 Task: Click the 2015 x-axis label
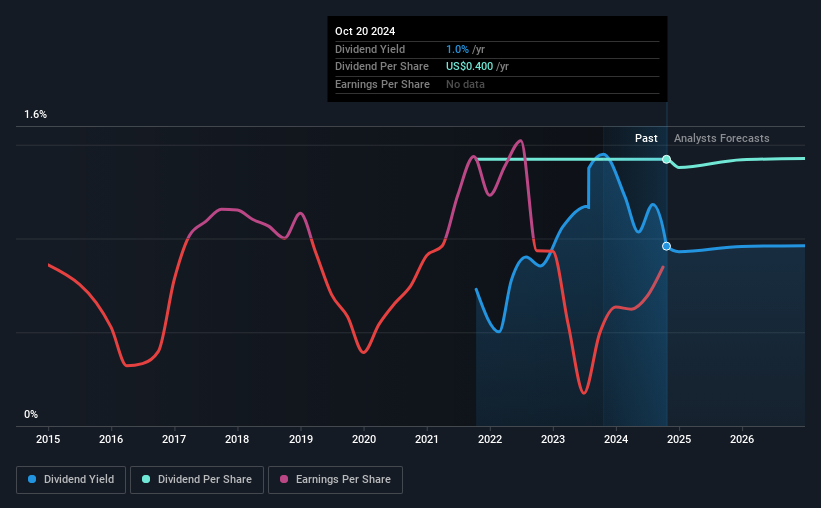[48, 439]
